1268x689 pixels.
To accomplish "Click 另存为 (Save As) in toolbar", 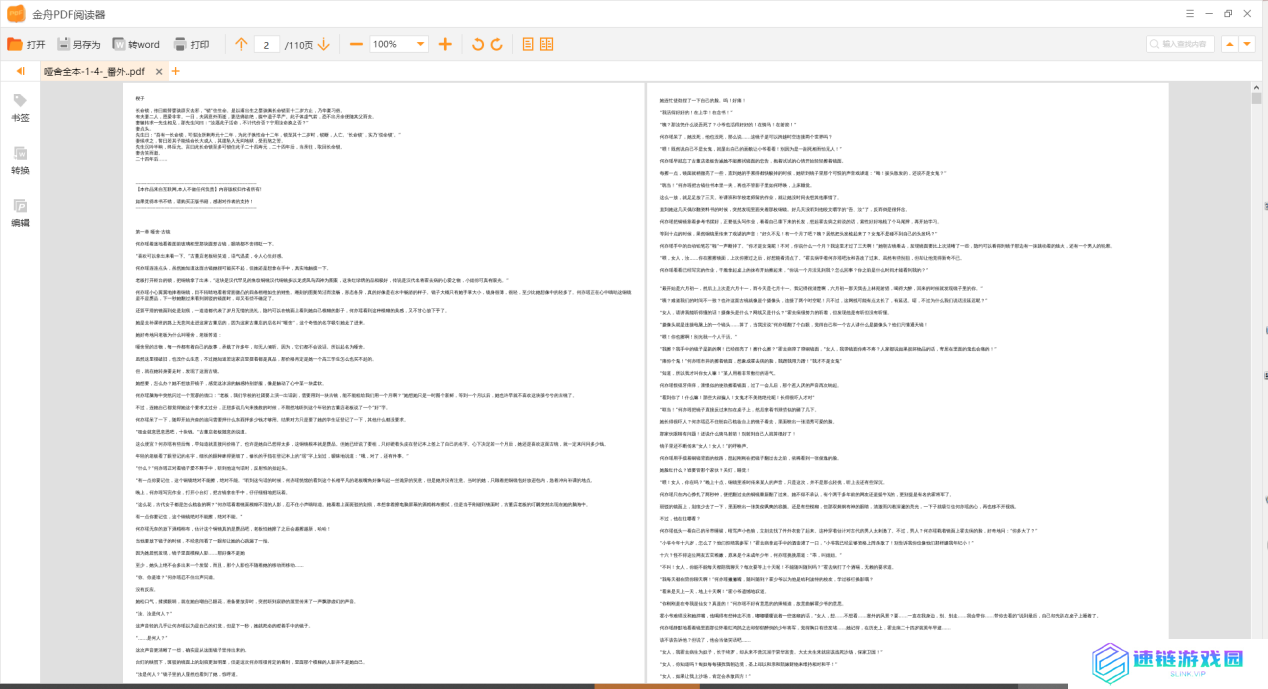I will [x=79, y=44].
